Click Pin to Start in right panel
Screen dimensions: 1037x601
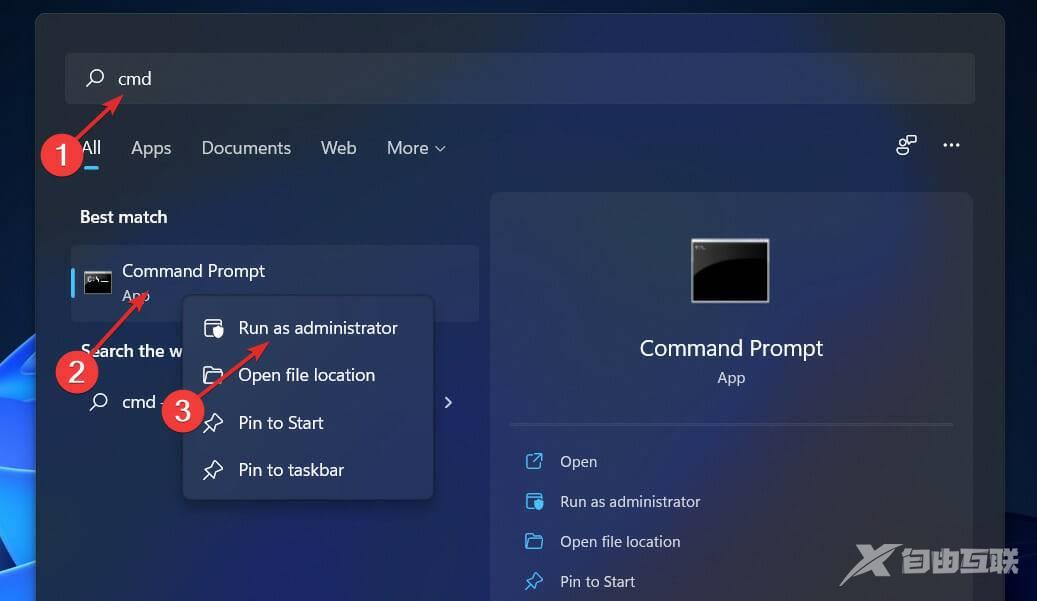point(597,582)
